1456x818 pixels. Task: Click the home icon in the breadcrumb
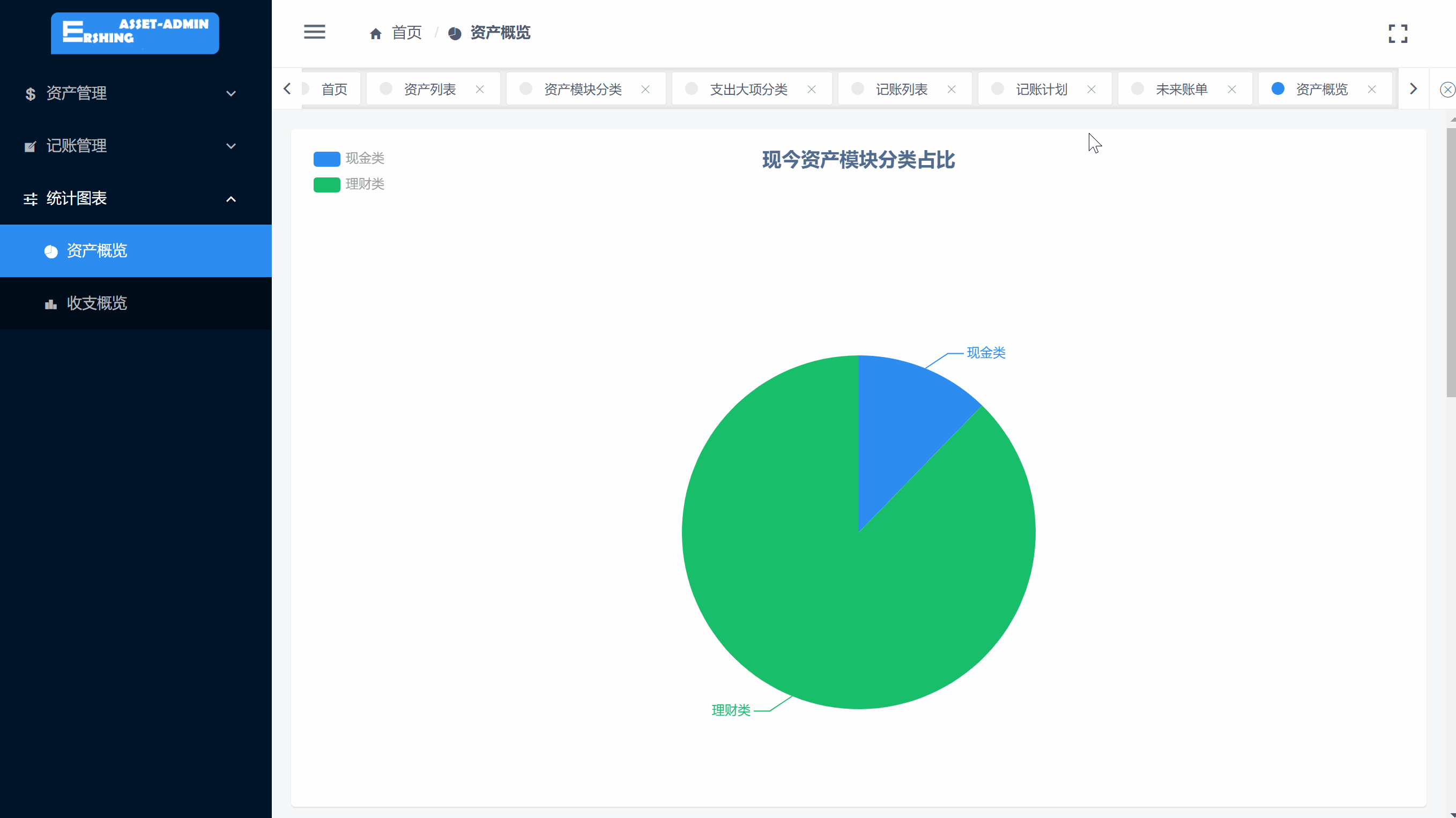(x=376, y=33)
